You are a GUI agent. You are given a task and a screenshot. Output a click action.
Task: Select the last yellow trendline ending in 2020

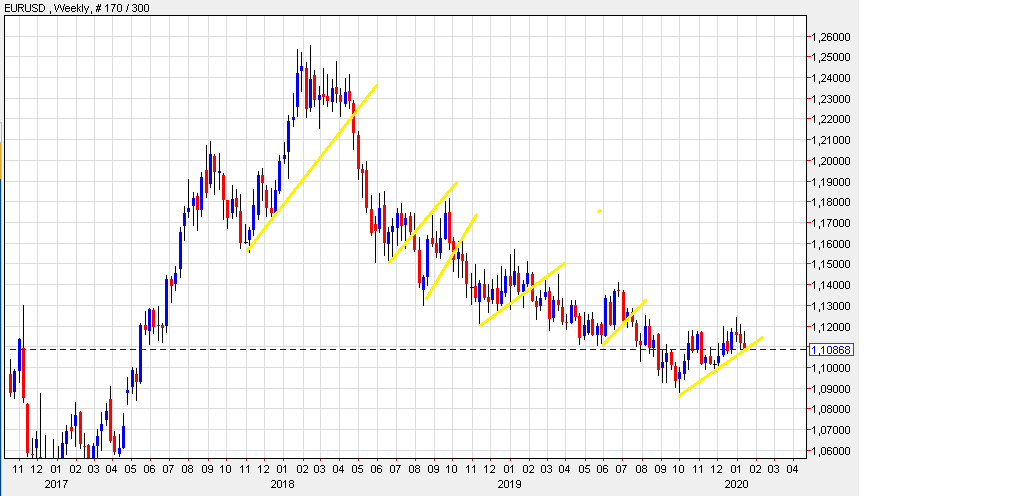coord(720,367)
